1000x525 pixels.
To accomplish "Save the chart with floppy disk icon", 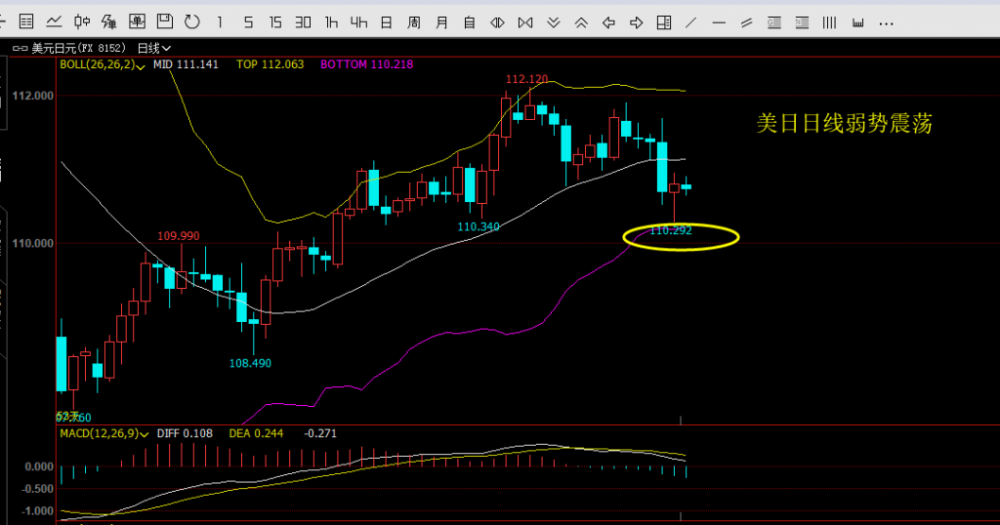I will click(x=165, y=22).
